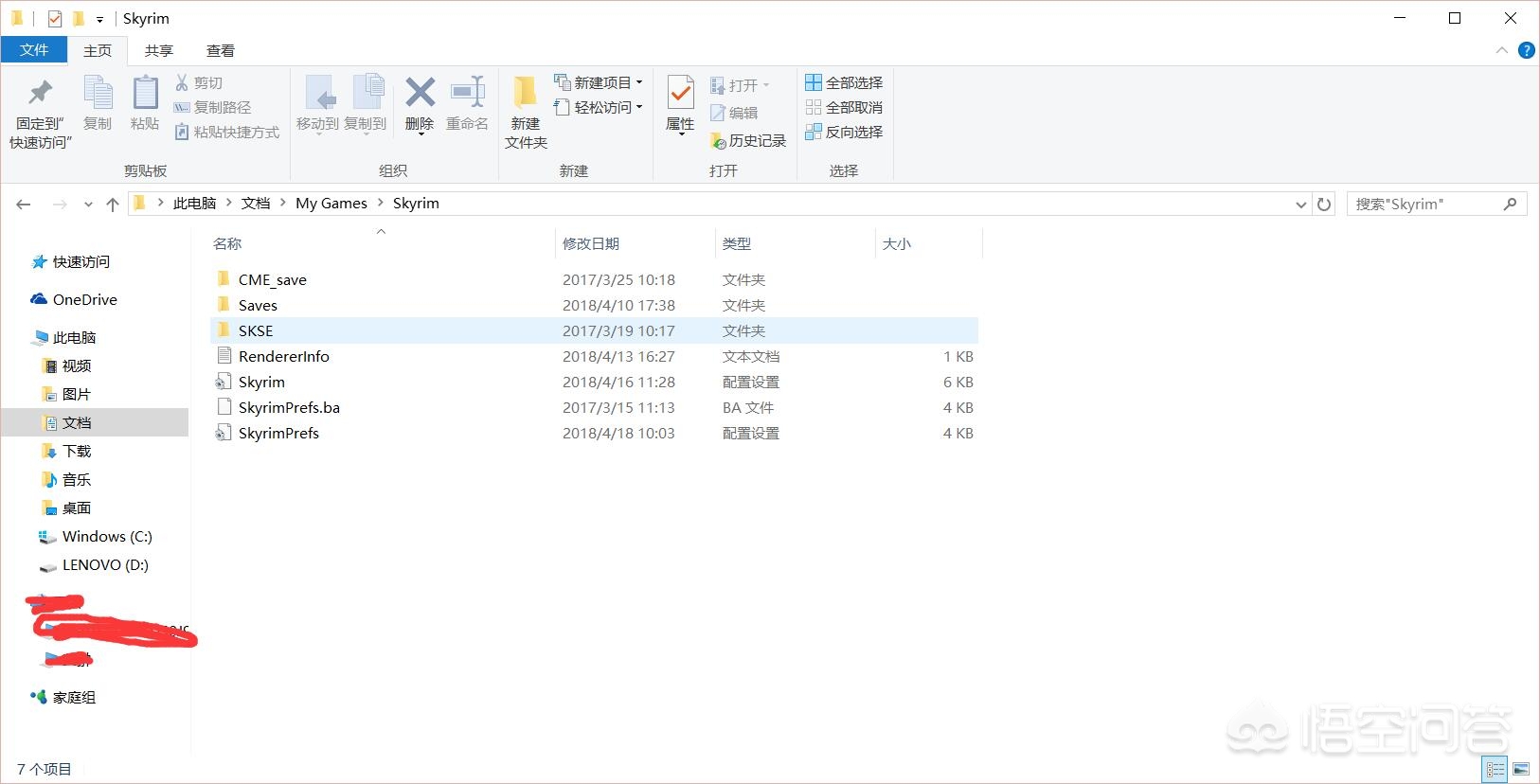Open Homegroup (家庭组) in the sidebar

coord(63,697)
